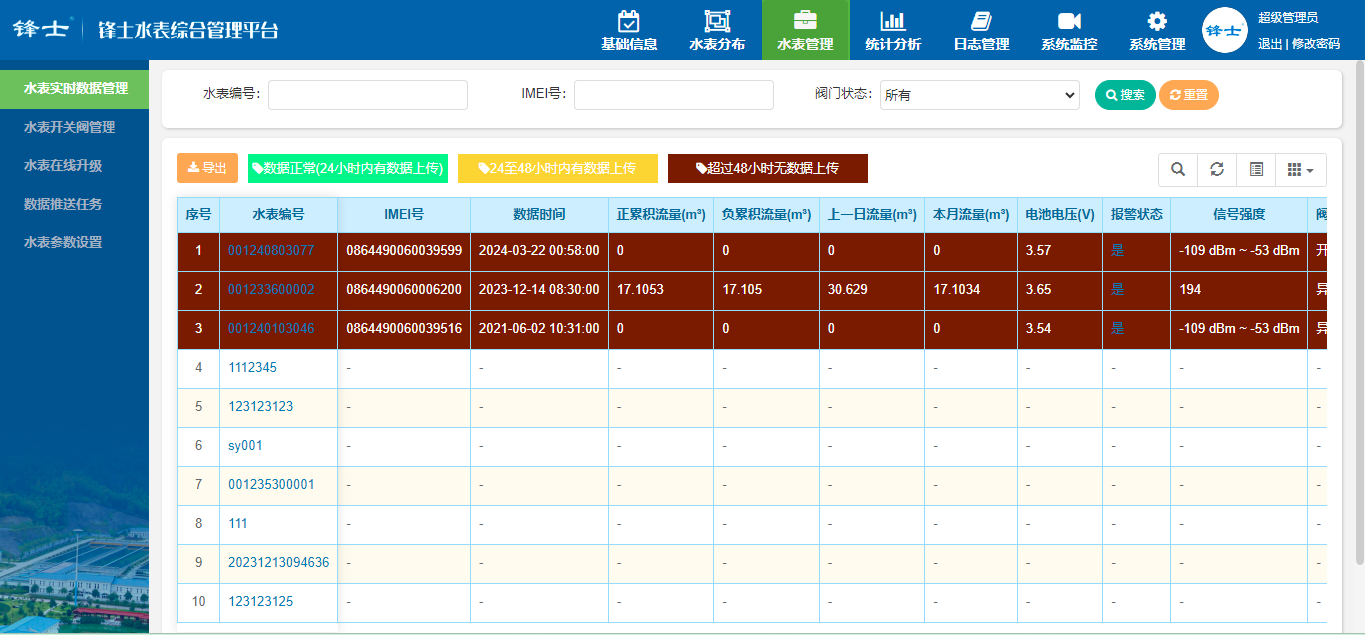Screen dimensions: 1365x635
Task: Click the orange 重置 button
Action: 1188,95
